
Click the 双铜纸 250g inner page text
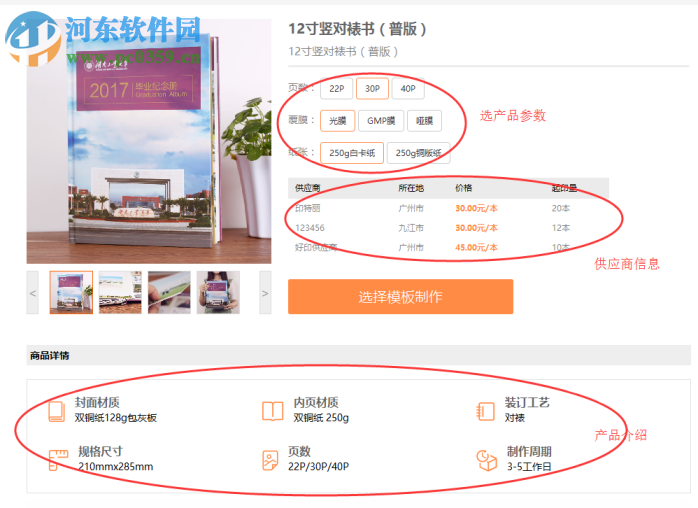coord(321,418)
